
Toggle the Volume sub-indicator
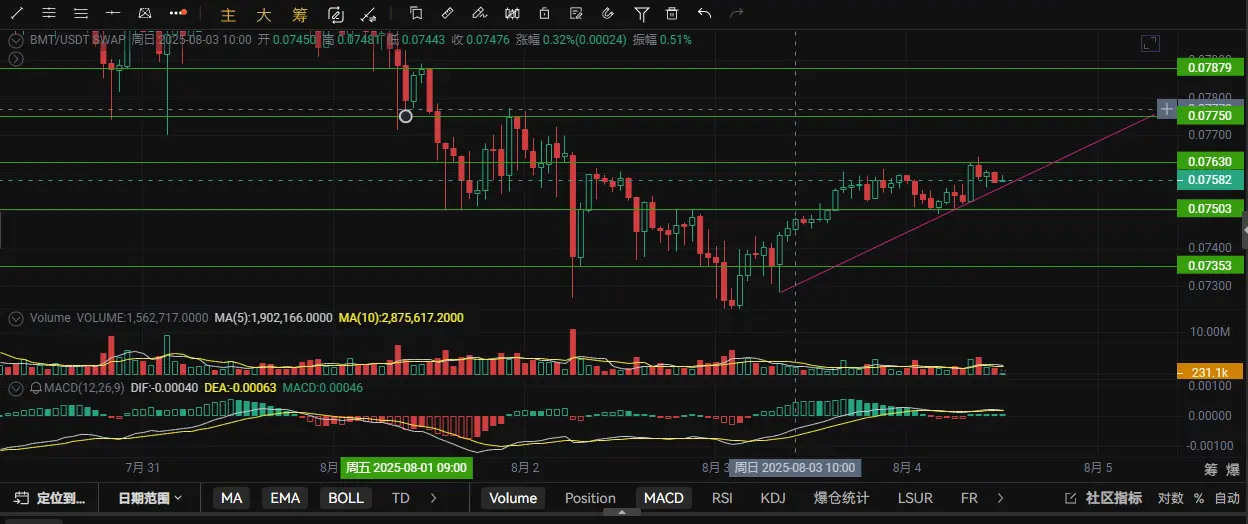click(x=513, y=498)
